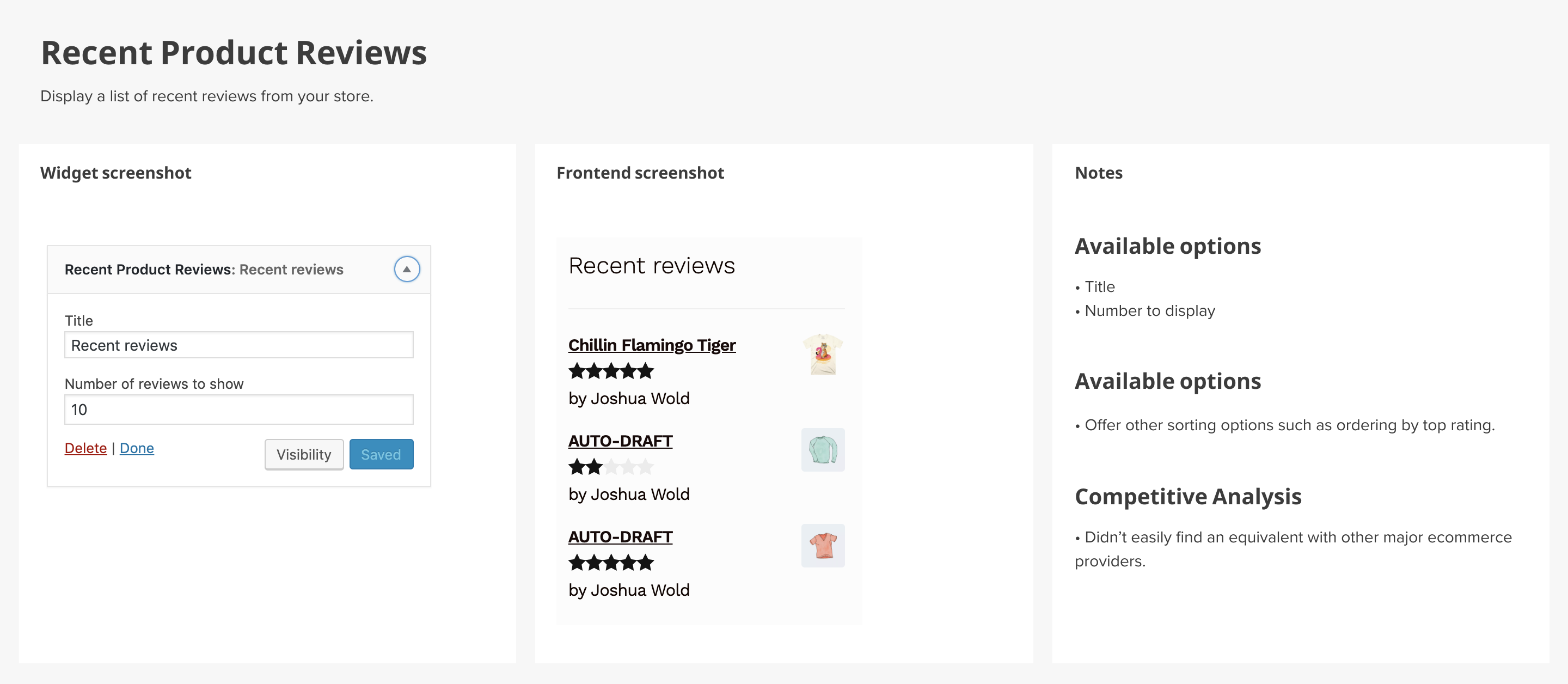This screenshot has width=1568, height=684.
Task: Click the red v-neck shirt thumbnail
Action: 822,546
